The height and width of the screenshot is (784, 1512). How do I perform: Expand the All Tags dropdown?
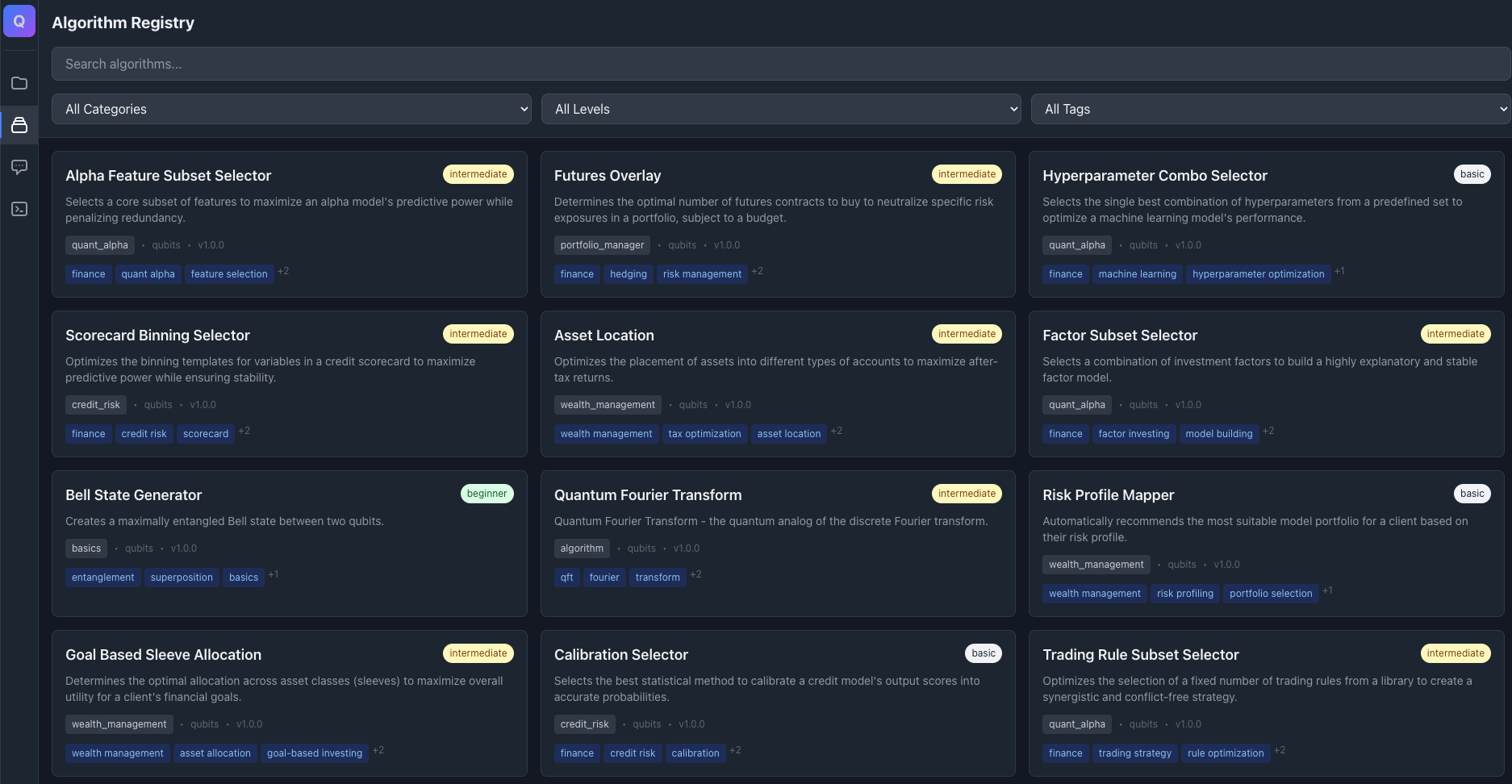pos(1270,109)
